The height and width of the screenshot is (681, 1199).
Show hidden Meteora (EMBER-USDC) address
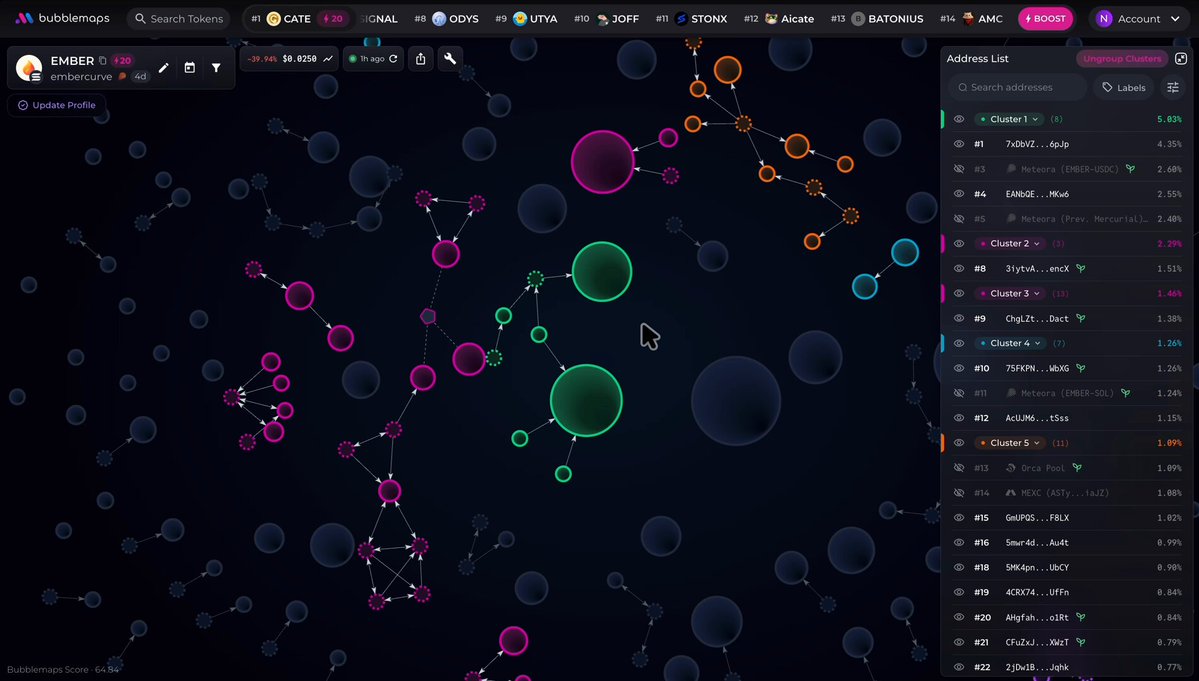tap(959, 169)
